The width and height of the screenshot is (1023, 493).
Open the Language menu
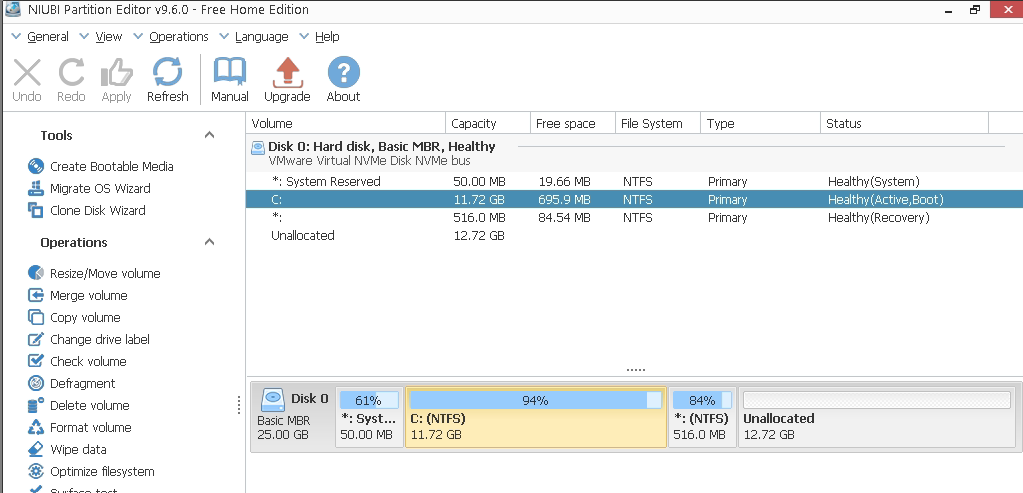[260, 37]
